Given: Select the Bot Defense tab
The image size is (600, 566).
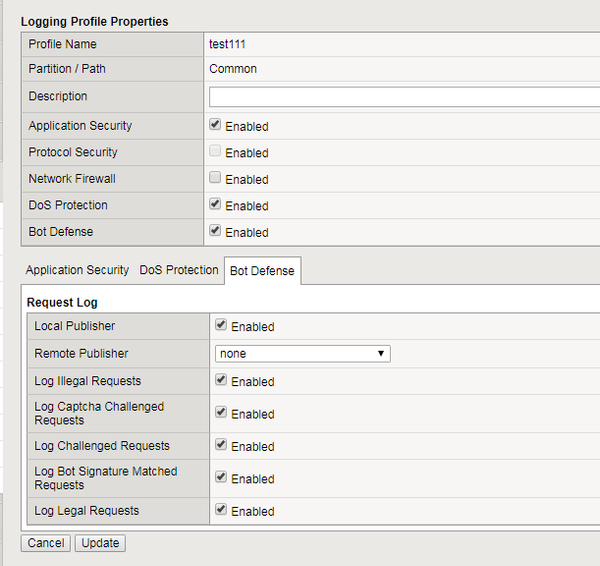Looking at the screenshot, I should 261,271.
